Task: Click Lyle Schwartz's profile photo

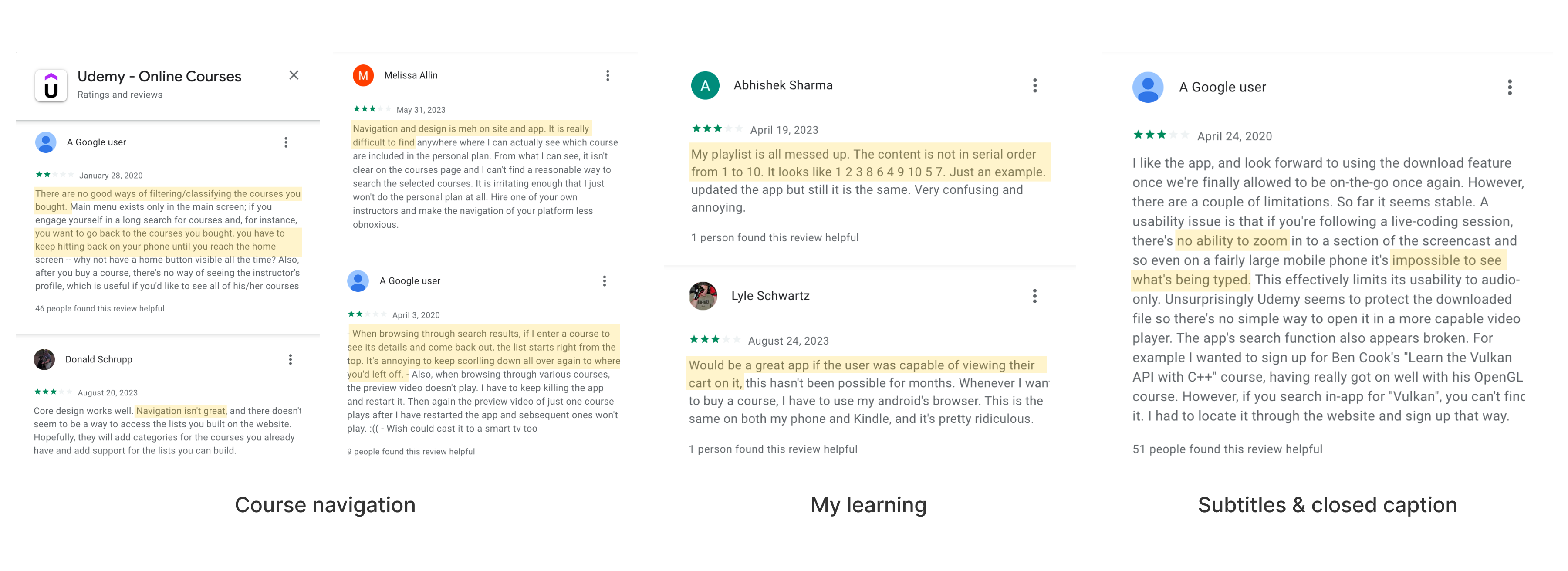Action: click(703, 297)
